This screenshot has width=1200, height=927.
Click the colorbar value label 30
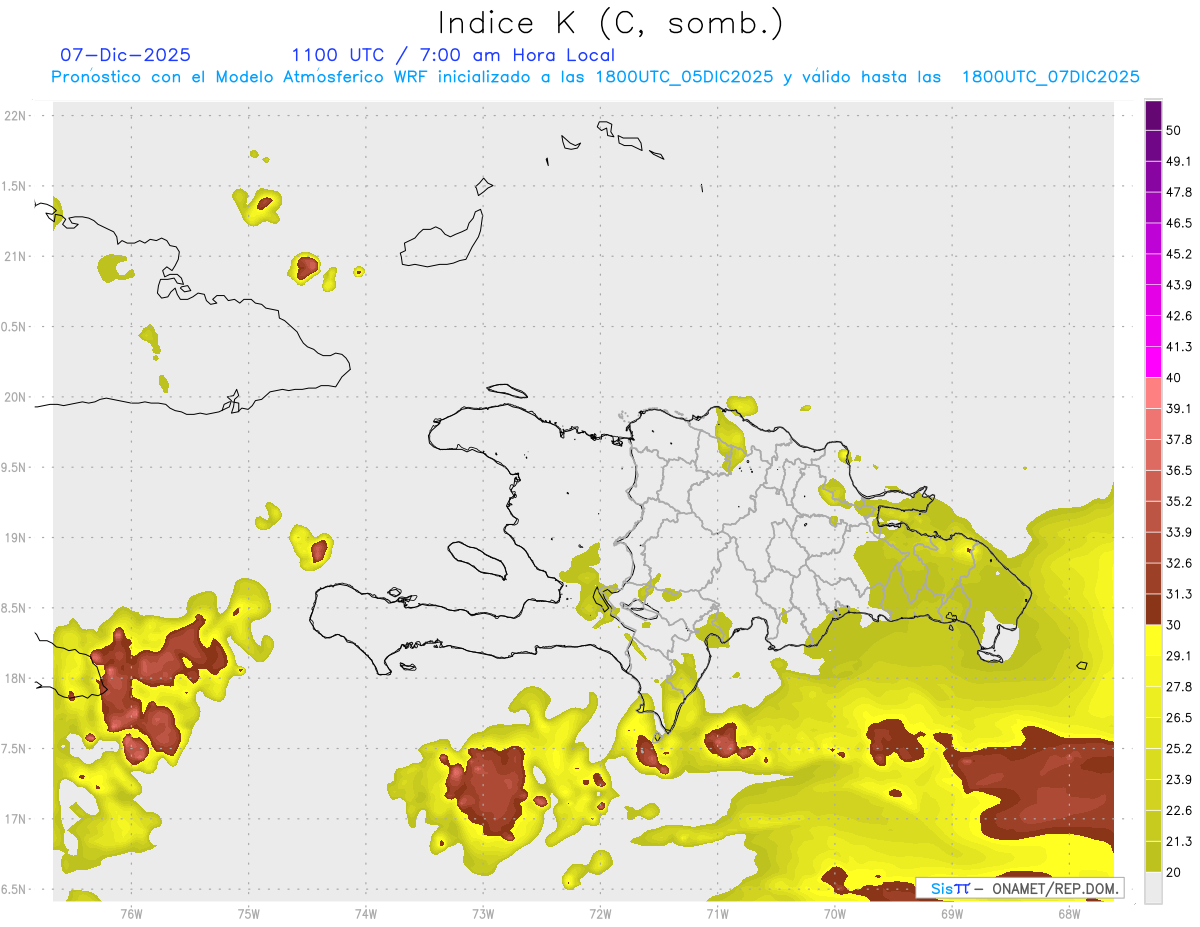pos(1174,625)
